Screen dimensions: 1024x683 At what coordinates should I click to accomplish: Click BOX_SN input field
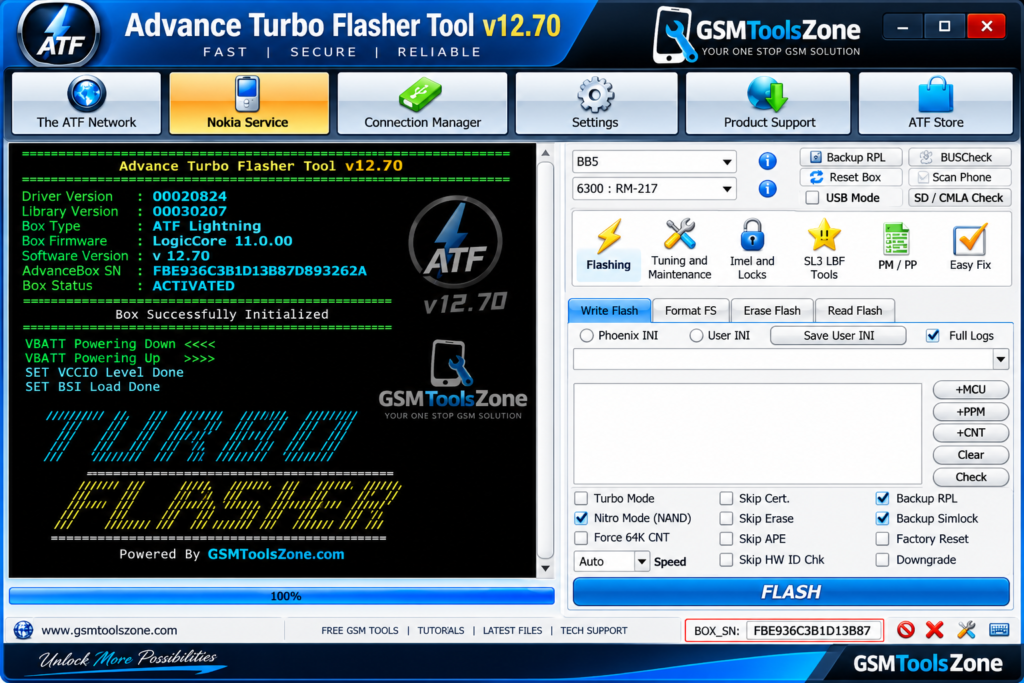[x=812, y=630]
